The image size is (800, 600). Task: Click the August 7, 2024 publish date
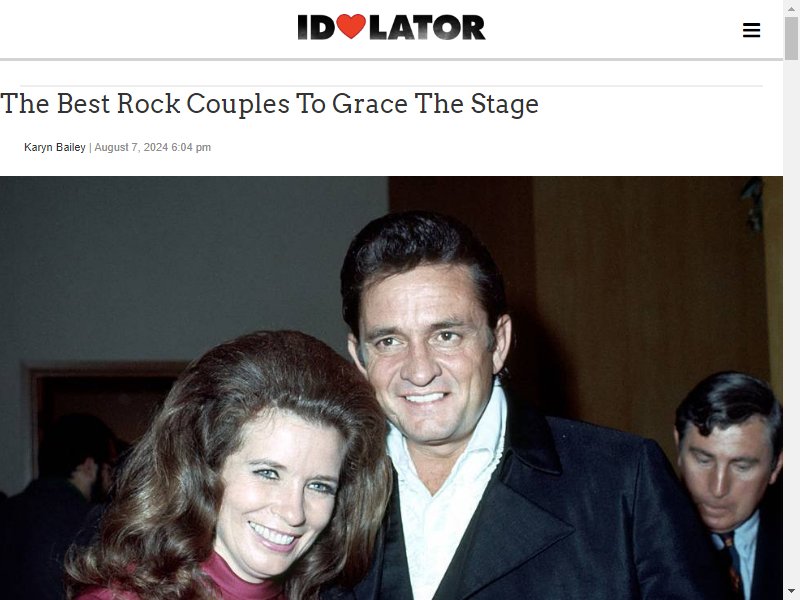(x=131, y=147)
